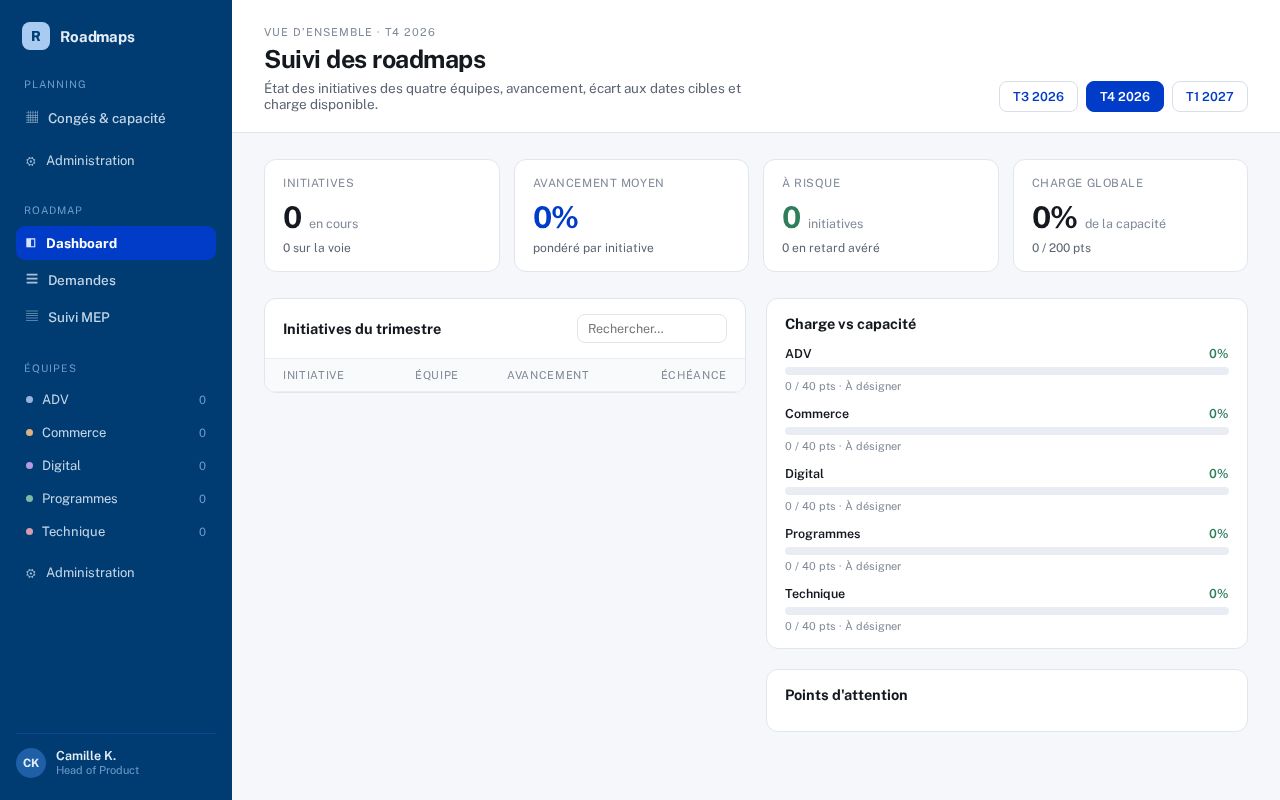
Task: Click the "0 en retard avéré" text
Action: pos(831,248)
